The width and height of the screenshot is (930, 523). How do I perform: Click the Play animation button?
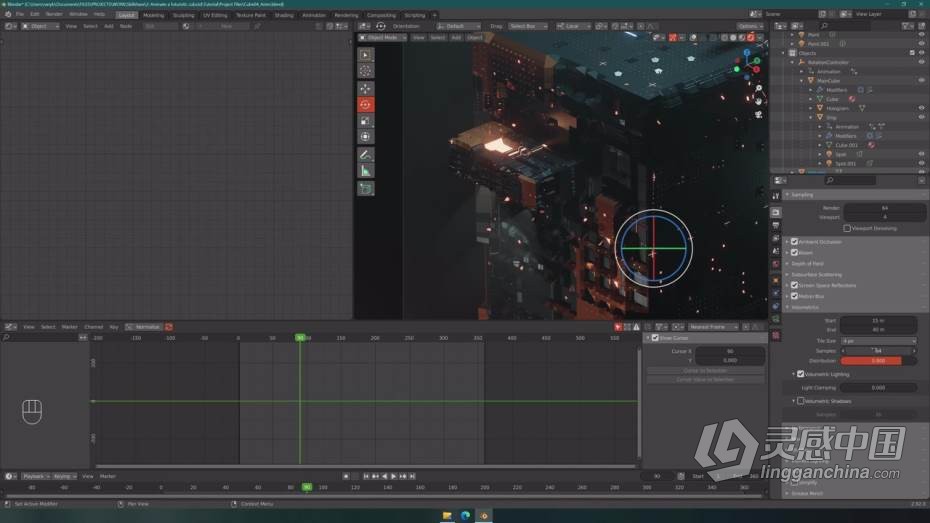(393, 476)
